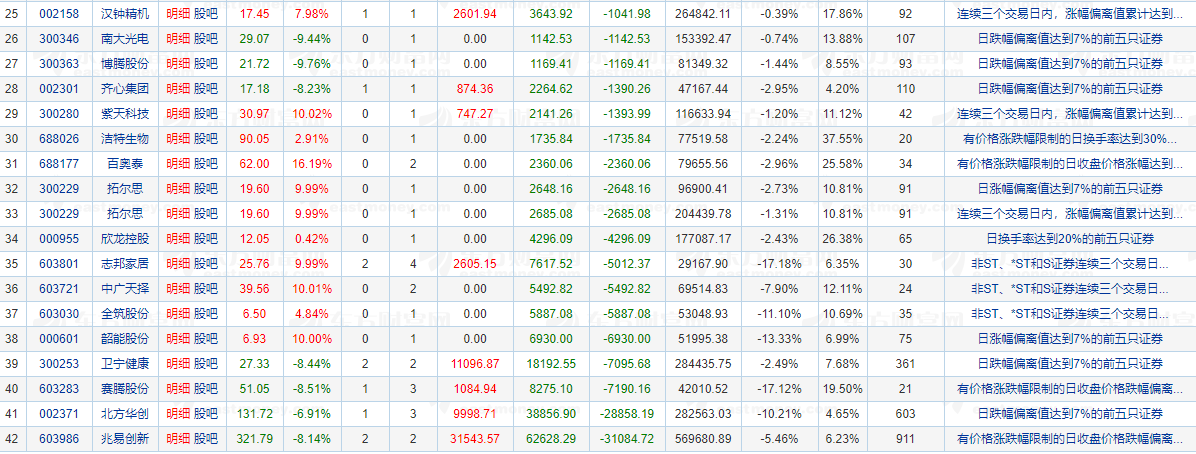Open 欣龙控股 stock name link
The image size is (1196, 454).
(x=125, y=239)
